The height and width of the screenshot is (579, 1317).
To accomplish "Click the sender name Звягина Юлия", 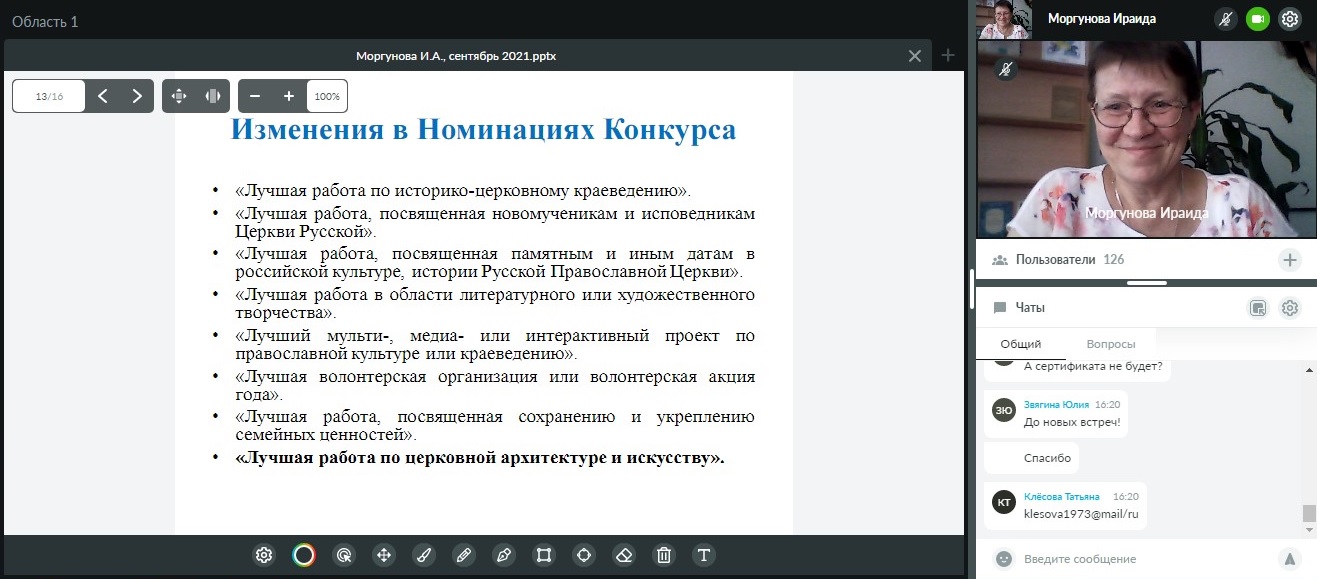I will (1055, 405).
